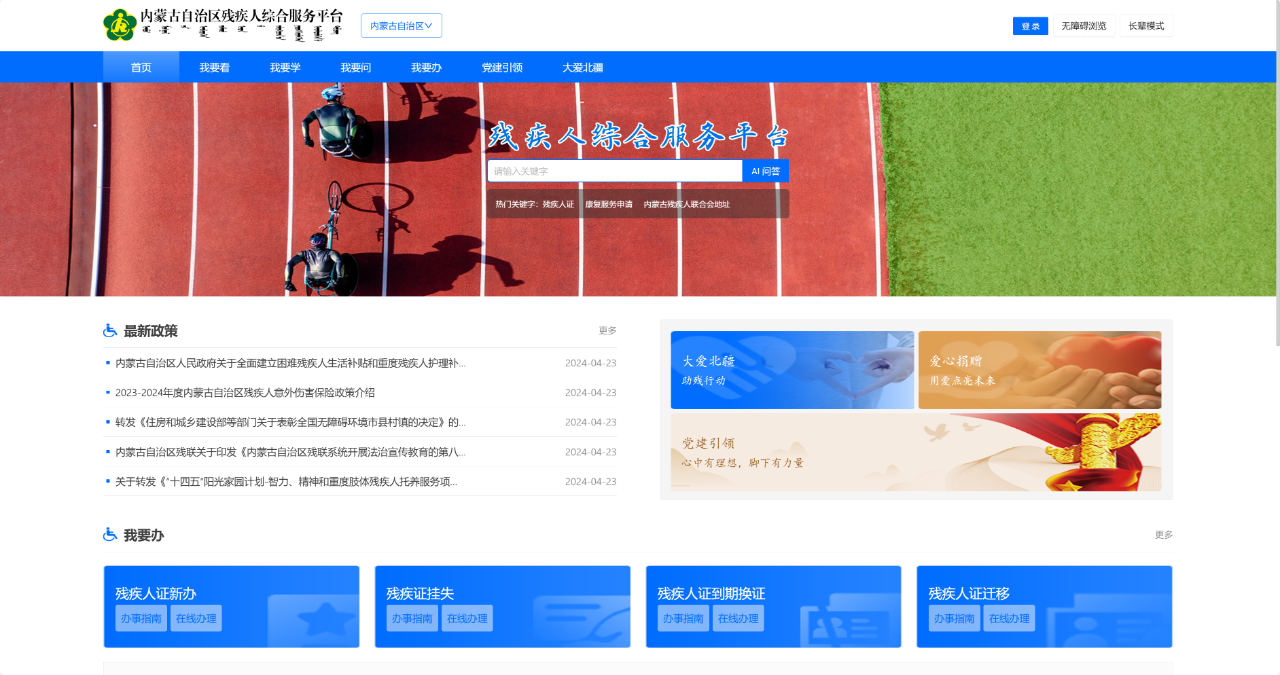1280x675 pixels.
Task: Select the 我要看 navigation tab
Action: coord(214,68)
